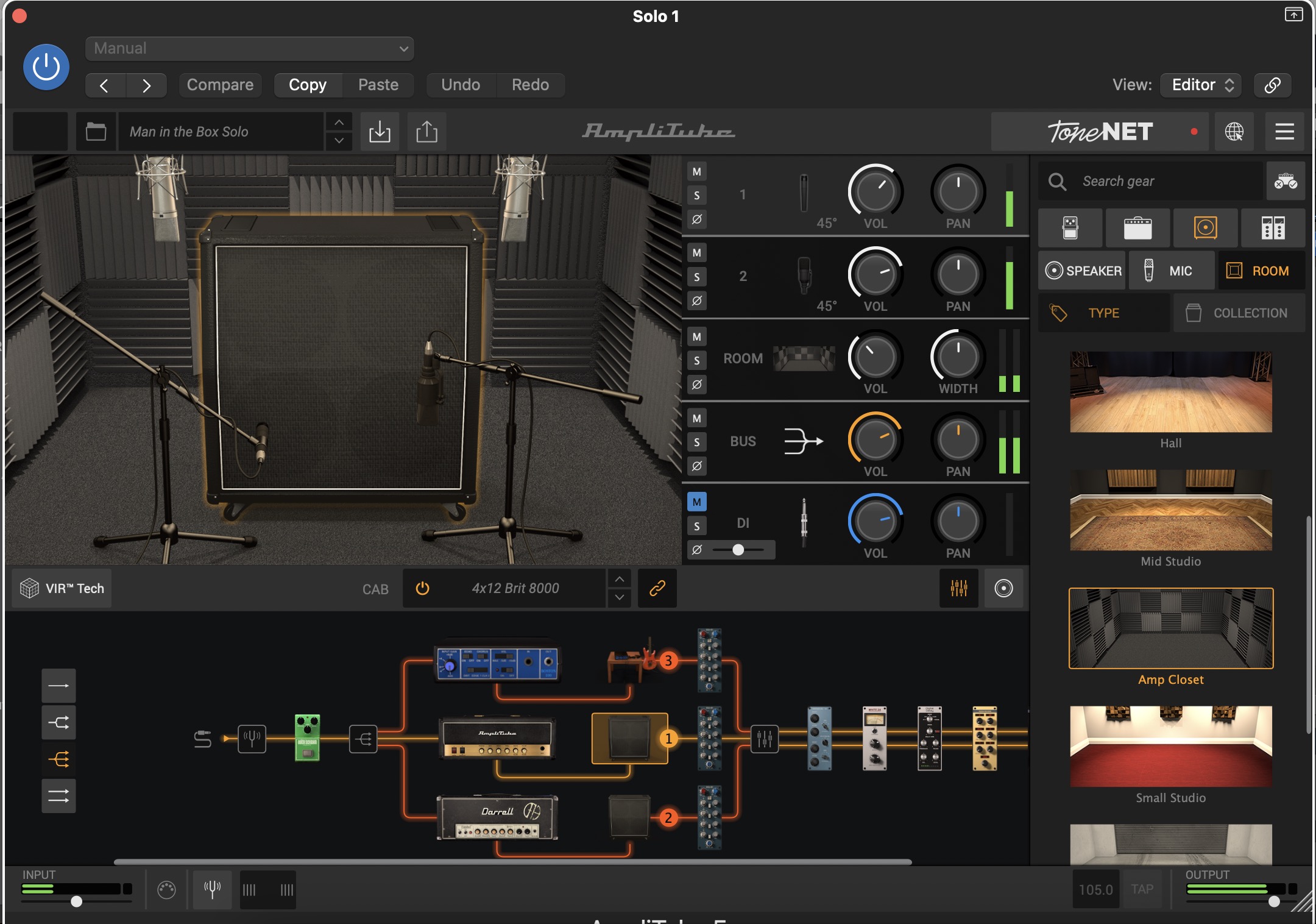
Task: Mute the ROOM channel
Action: coord(697,337)
